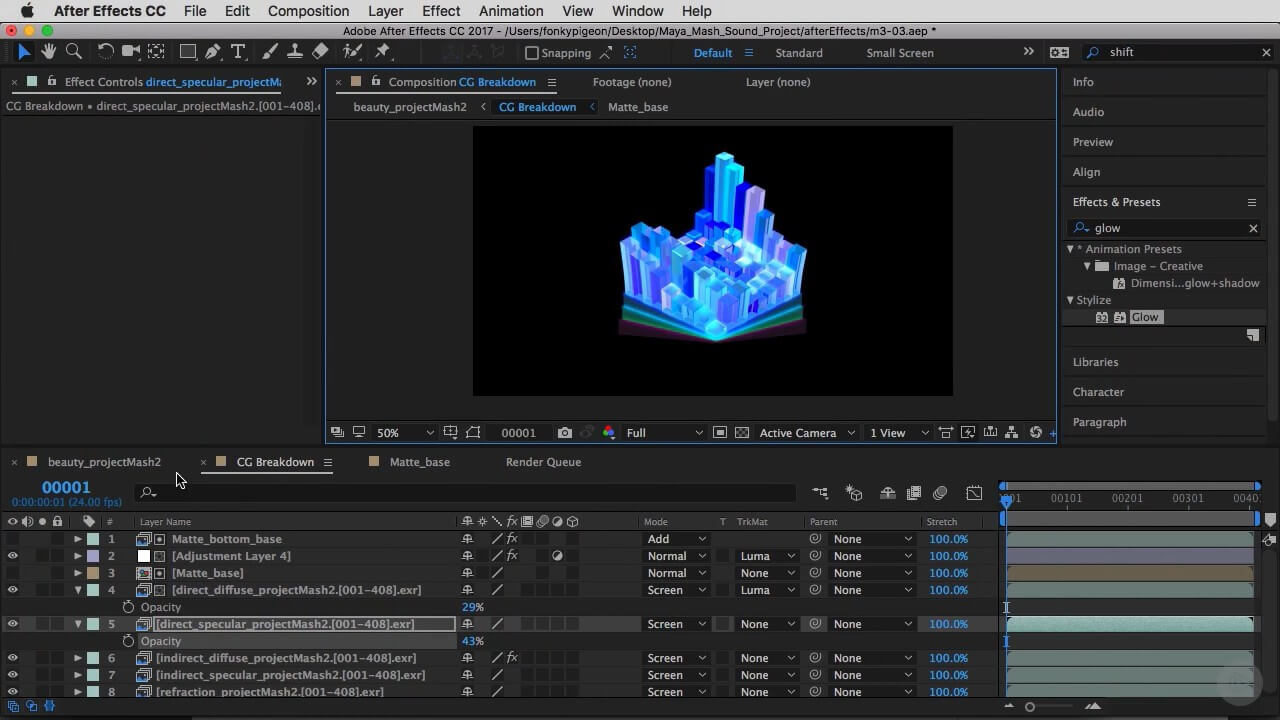Open the show channel color management icon

click(609, 433)
